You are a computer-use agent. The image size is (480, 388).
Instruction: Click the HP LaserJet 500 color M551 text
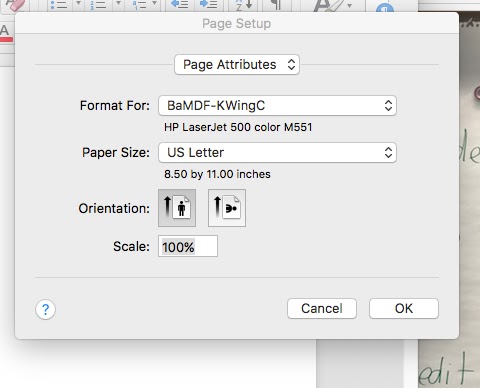point(238,127)
